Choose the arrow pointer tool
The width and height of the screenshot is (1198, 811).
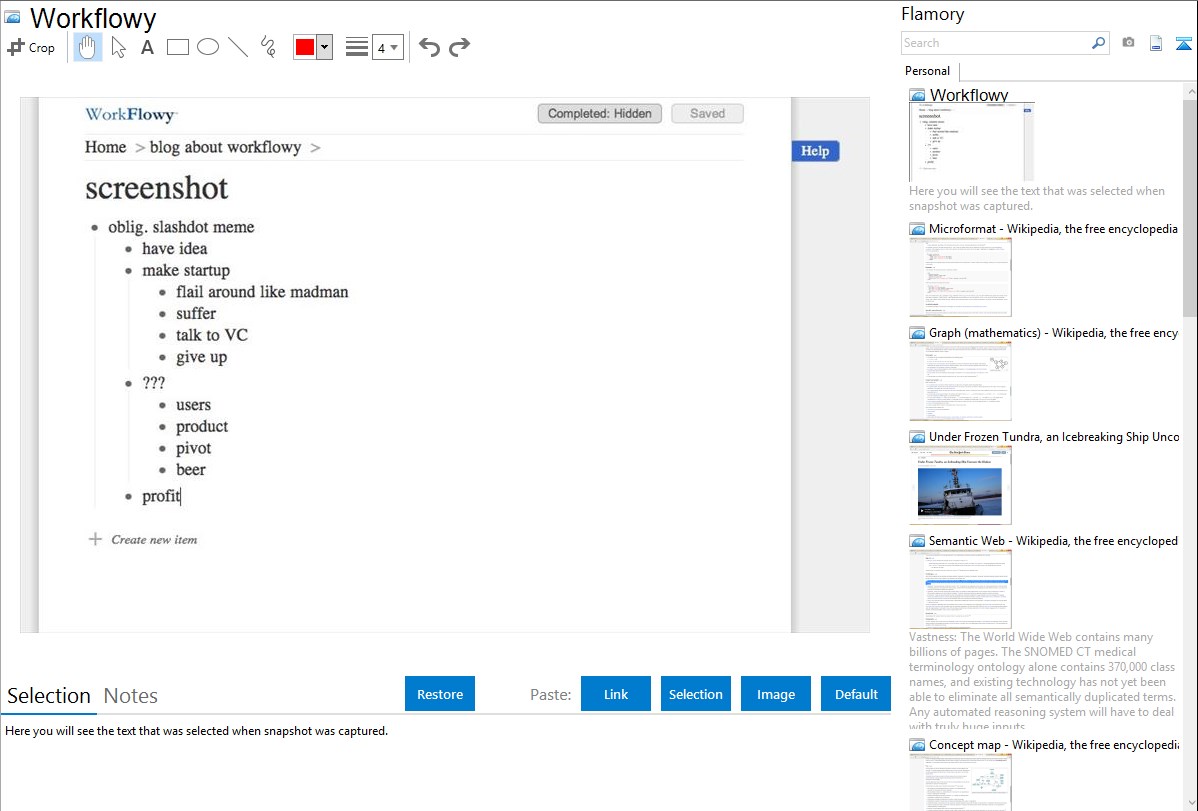click(118, 47)
